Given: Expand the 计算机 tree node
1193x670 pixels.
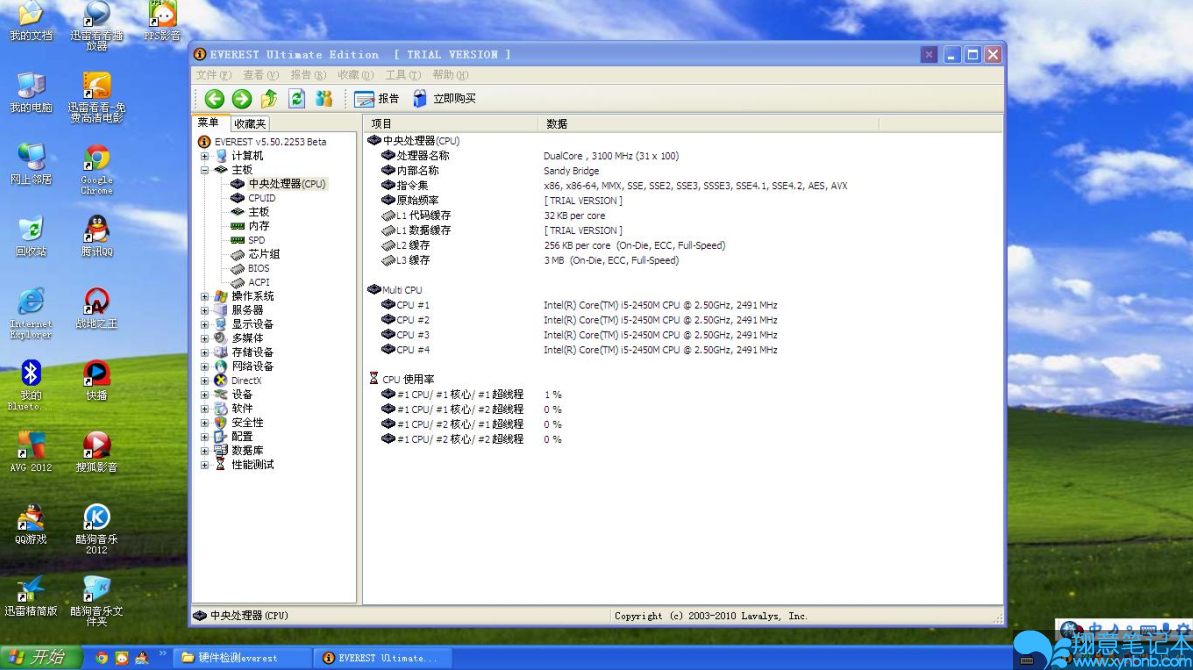Looking at the screenshot, I should click(205, 156).
